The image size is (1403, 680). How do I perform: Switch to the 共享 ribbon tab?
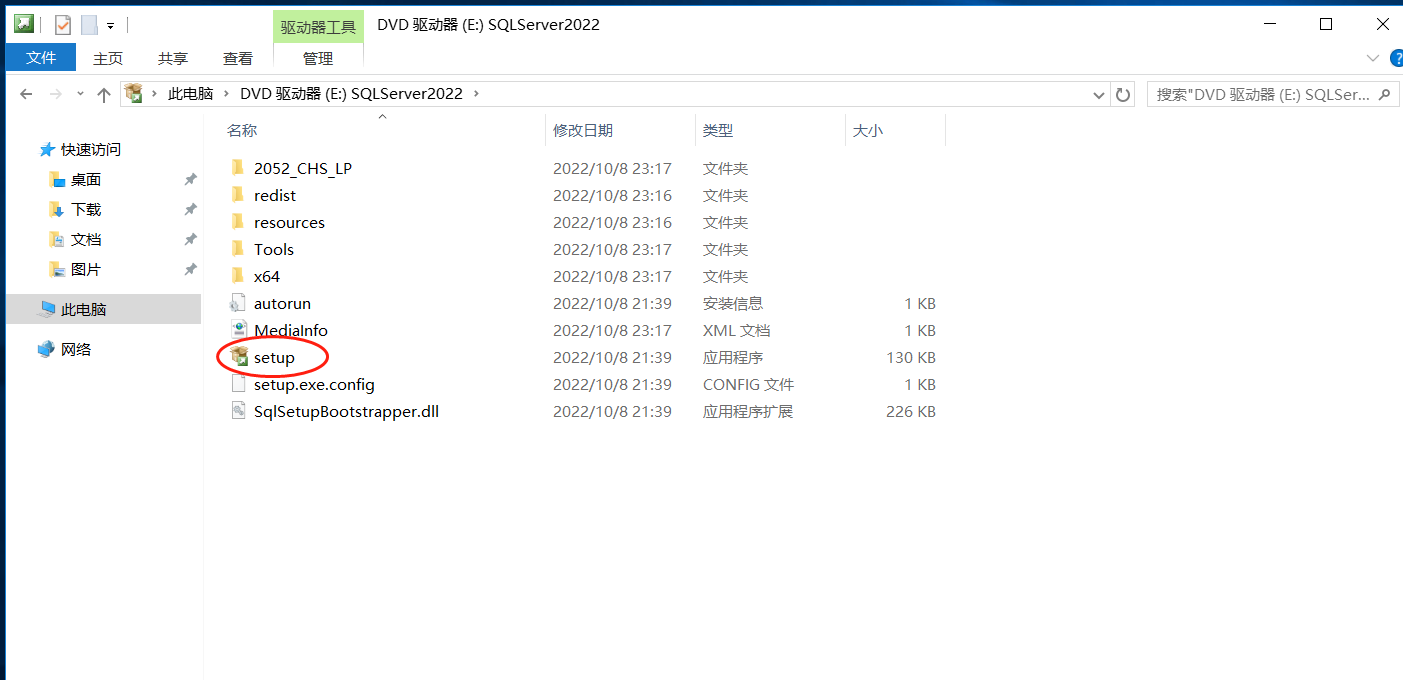173,58
